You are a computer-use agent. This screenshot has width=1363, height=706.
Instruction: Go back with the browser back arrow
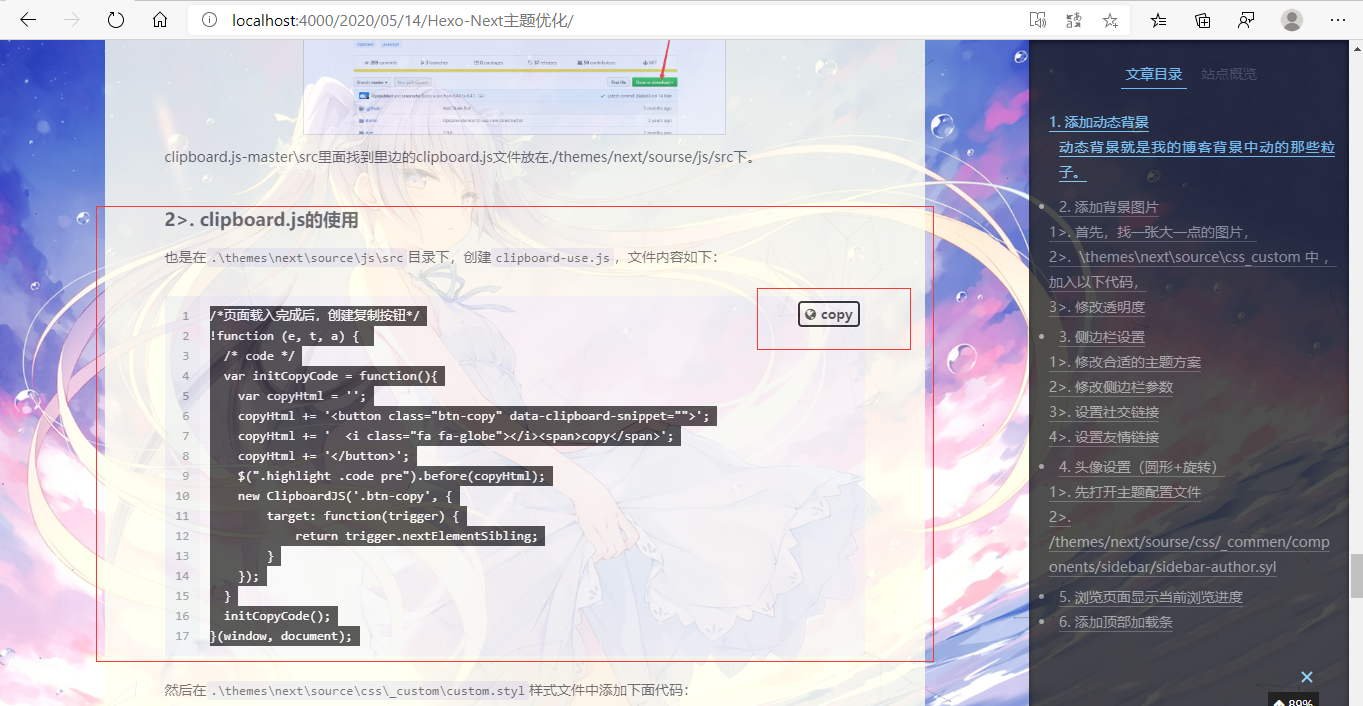point(27,20)
